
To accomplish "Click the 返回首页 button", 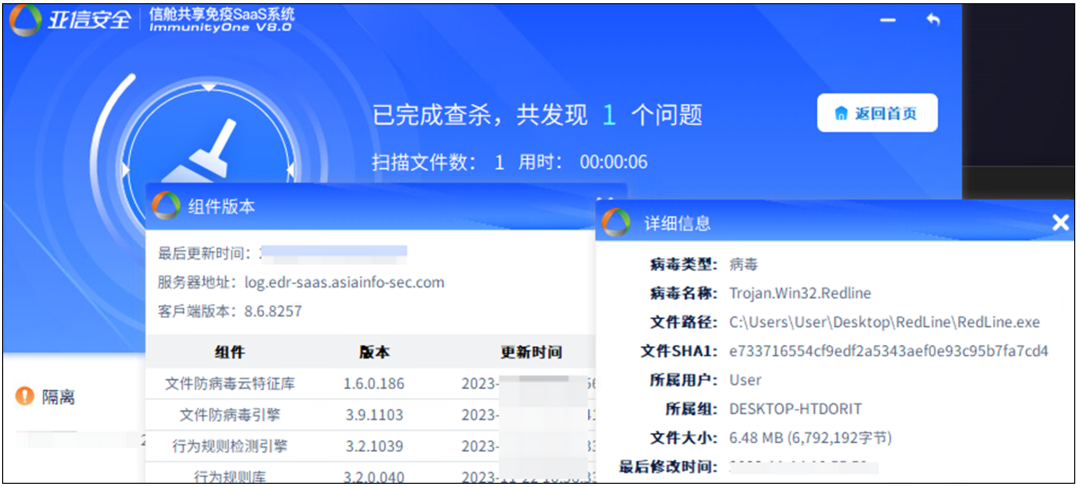I will tap(877, 113).
